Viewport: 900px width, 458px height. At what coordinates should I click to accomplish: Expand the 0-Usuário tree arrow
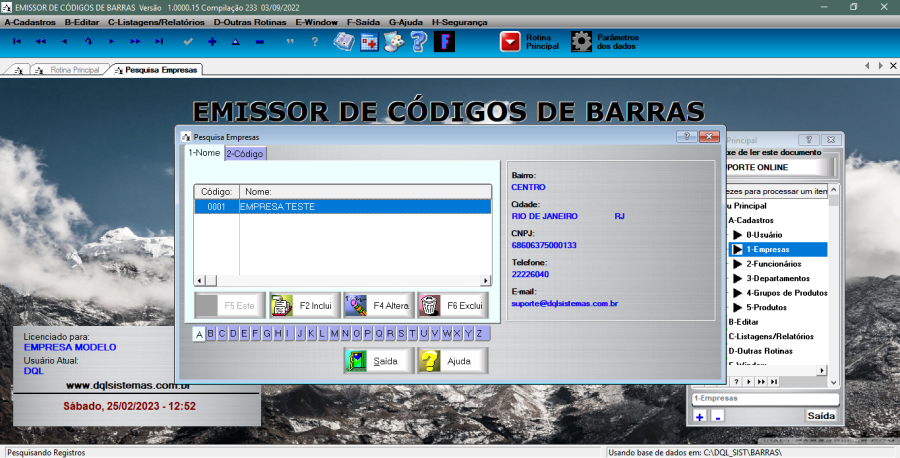pos(738,234)
